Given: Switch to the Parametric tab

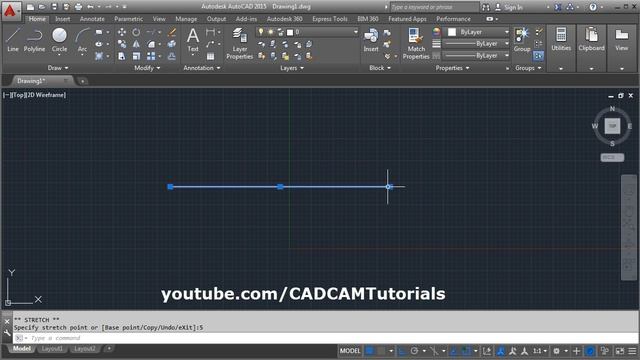Looking at the screenshot, I should coord(129,19).
